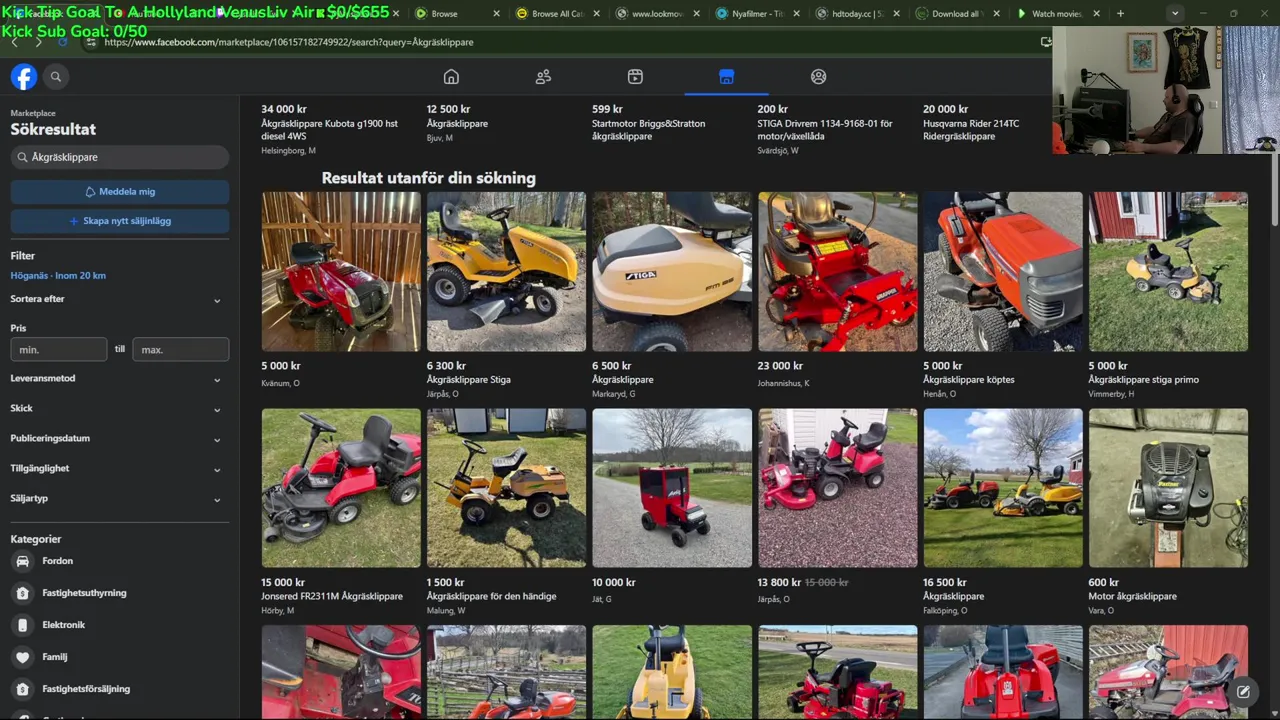The width and height of the screenshot is (1280, 720).
Task: Open the Groups icon in top navigation
Action: pyautogui.click(x=818, y=77)
